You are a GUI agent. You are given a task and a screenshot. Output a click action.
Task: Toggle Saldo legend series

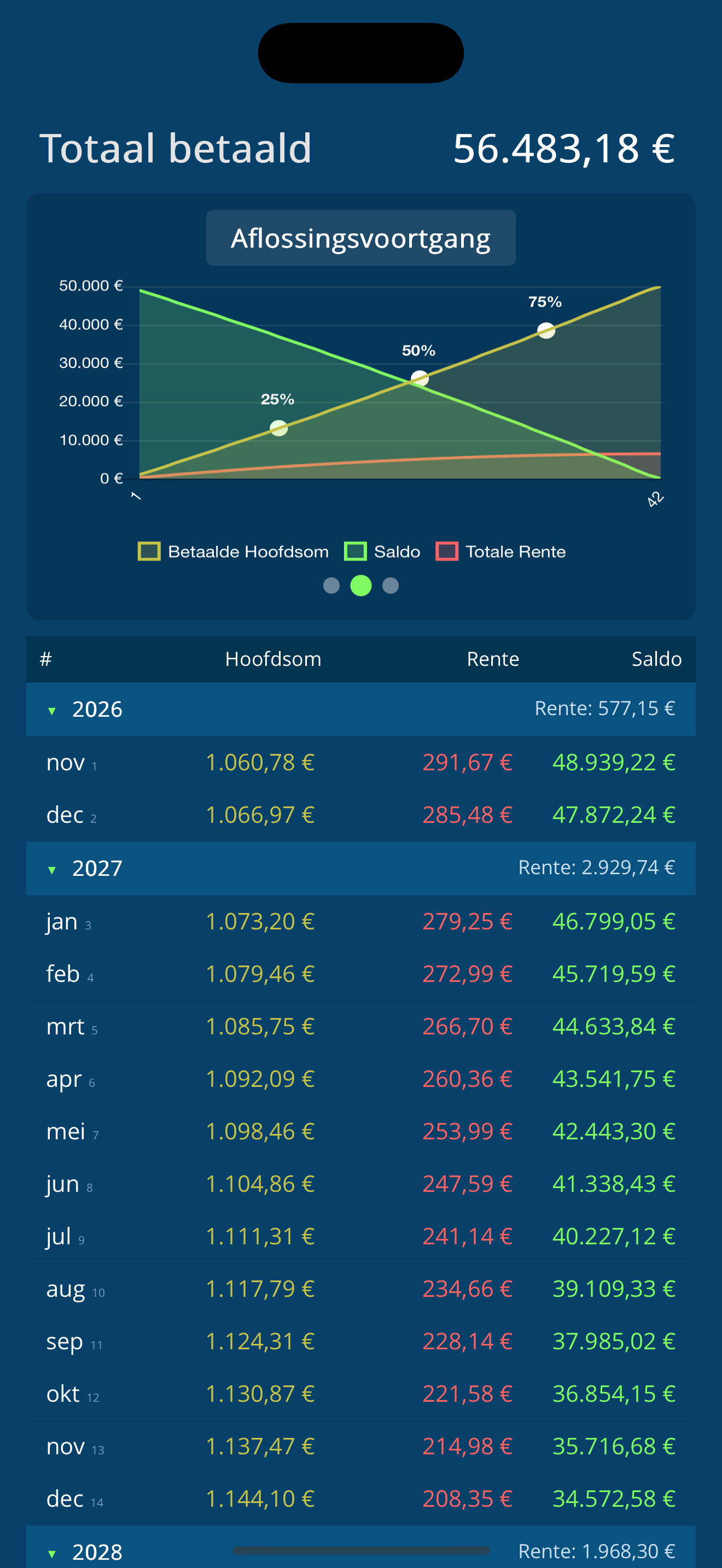[382, 552]
